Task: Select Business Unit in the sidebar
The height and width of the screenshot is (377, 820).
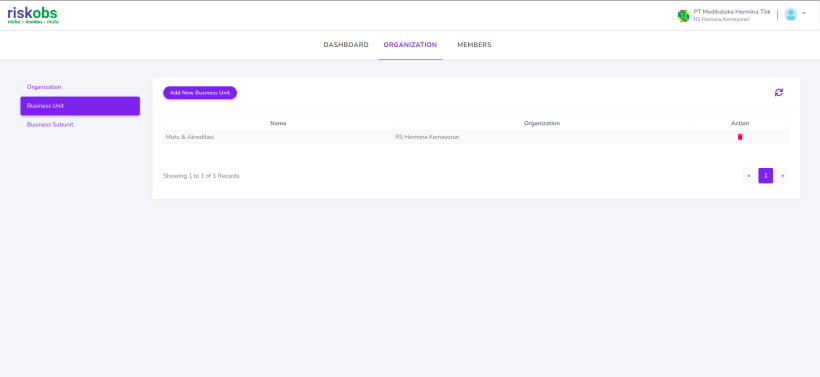Action: pyautogui.click(x=80, y=106)
